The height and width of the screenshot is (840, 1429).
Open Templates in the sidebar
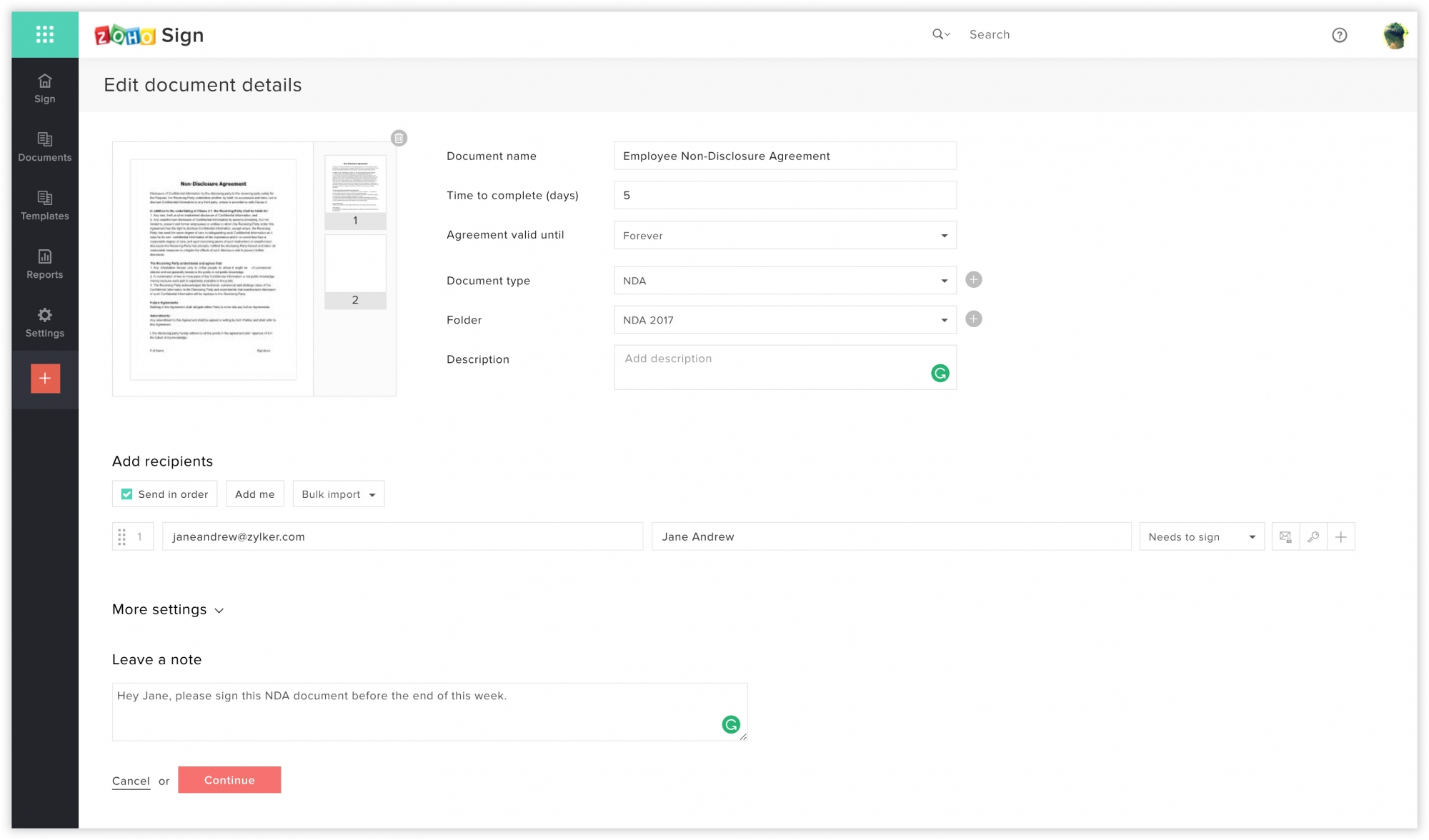(x=45, y=206)
